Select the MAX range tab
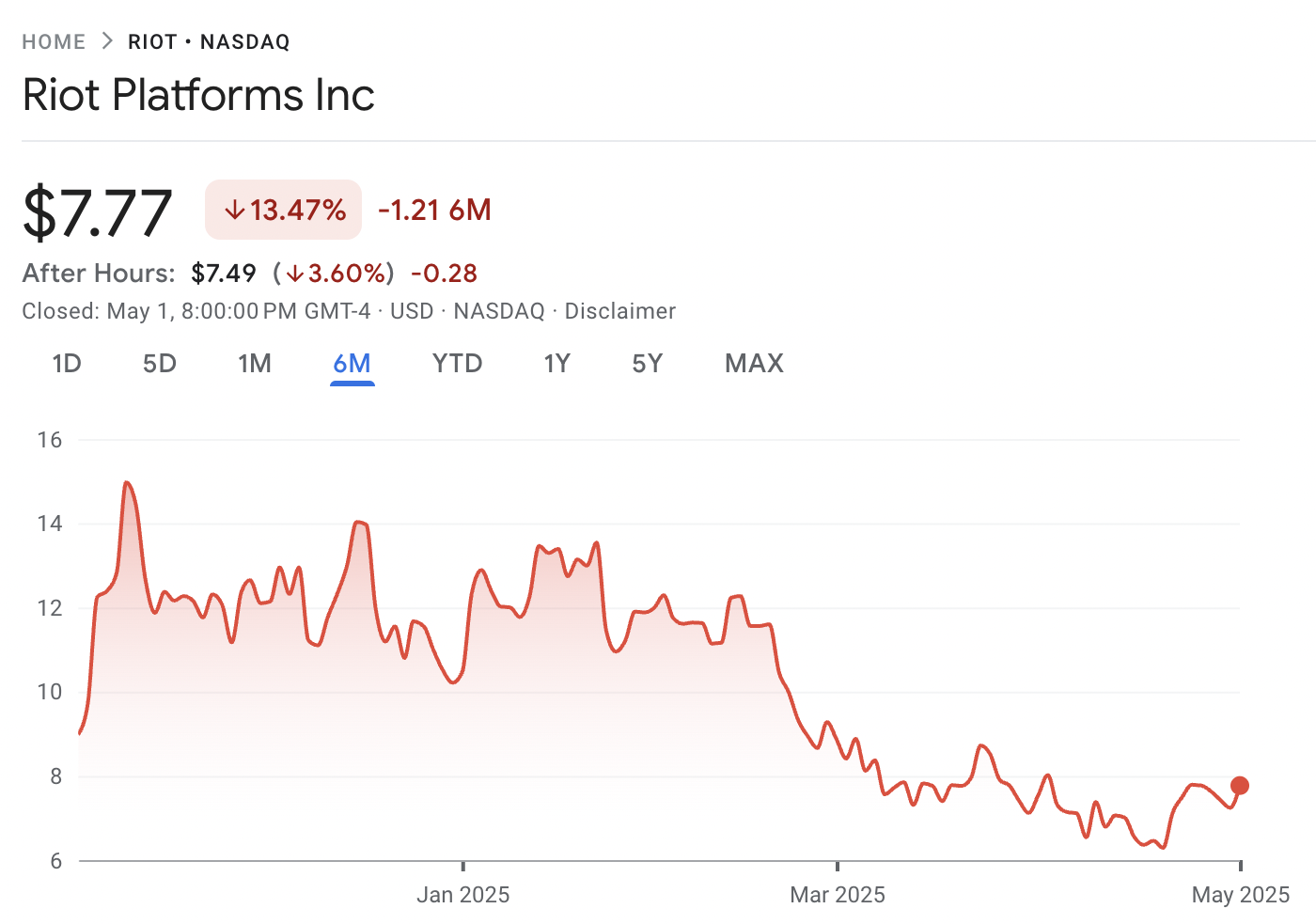 754,364
